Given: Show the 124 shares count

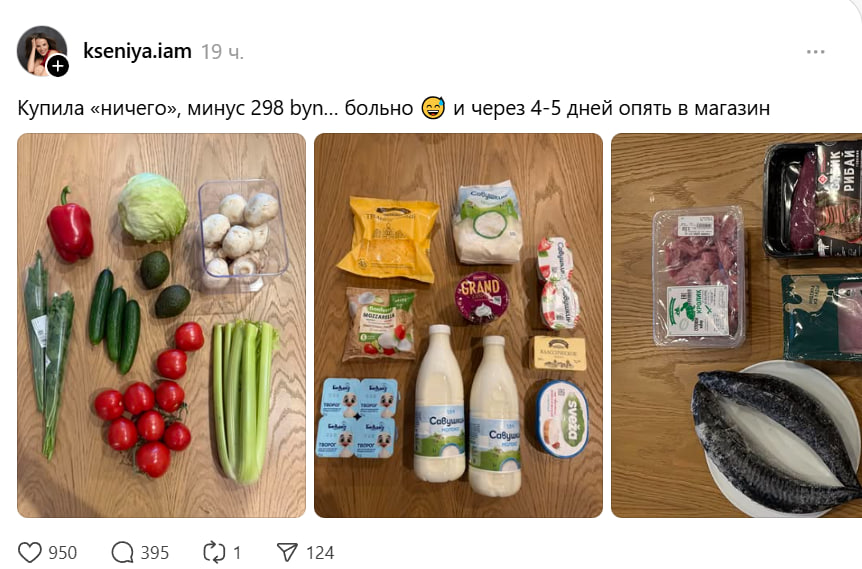Looking at the screenshot, I should pos(320,553).
